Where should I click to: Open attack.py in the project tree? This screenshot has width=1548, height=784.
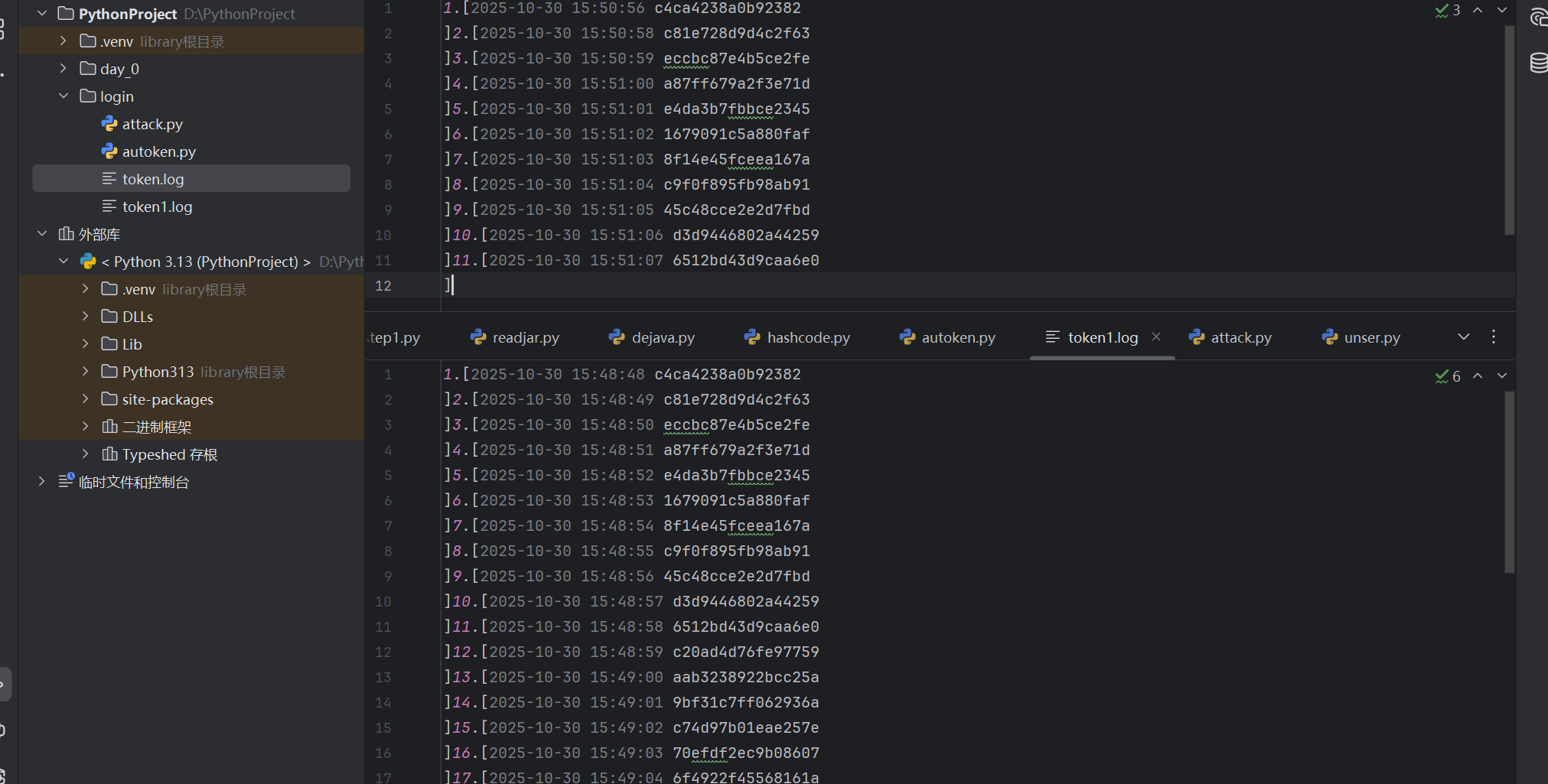(152, 124)
